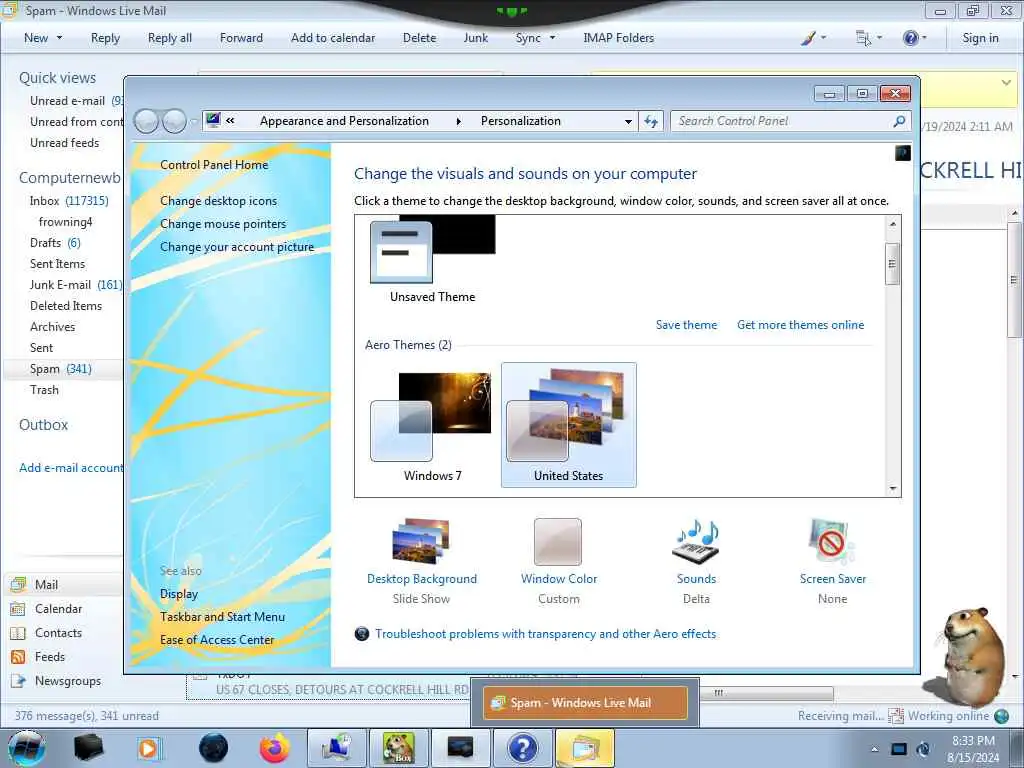Select the Unsaved Theme thumbnail
The image size is (1024, 768).
(x=432, y=260)
